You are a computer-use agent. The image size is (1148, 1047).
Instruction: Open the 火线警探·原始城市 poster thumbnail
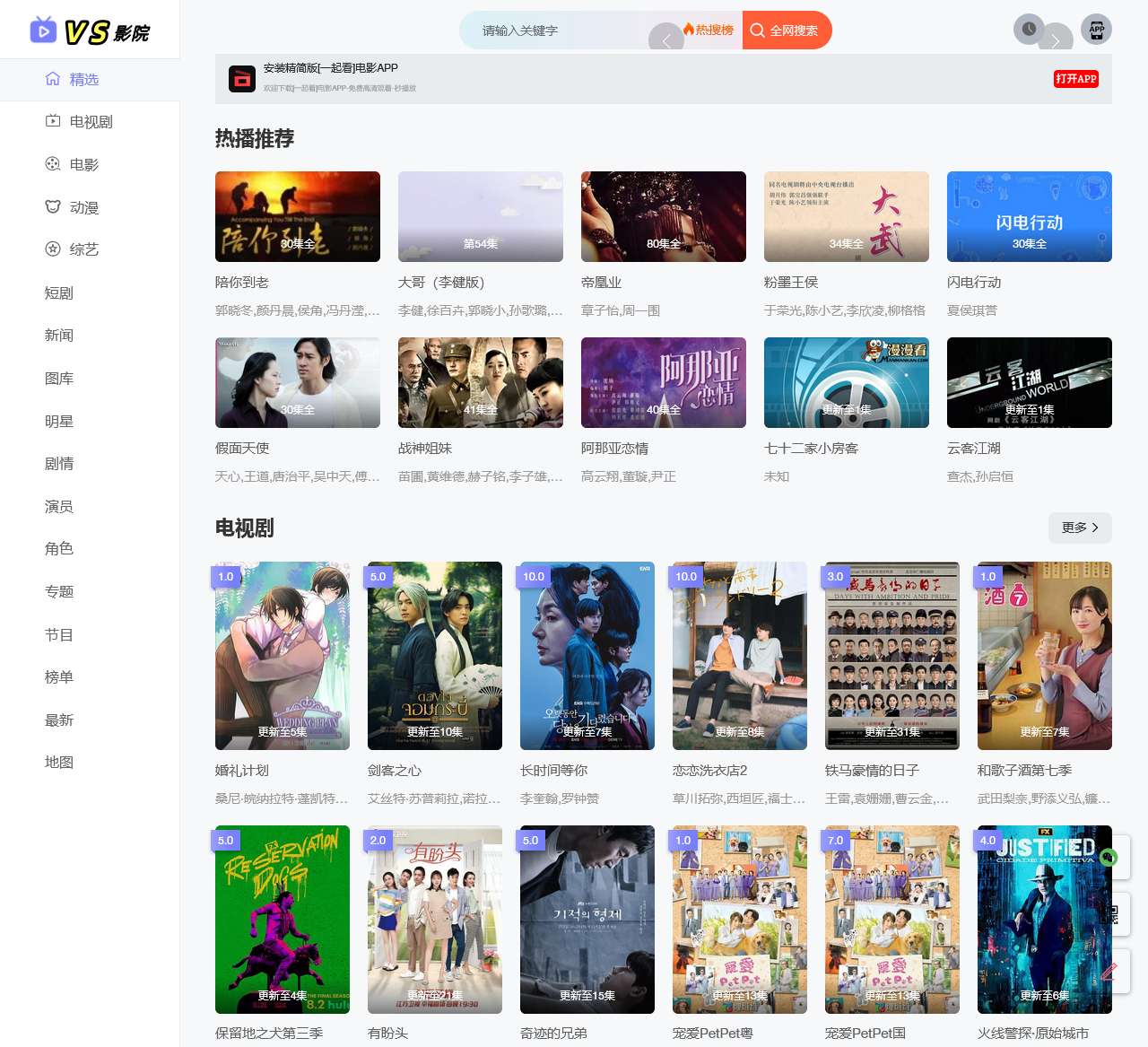pos(1045,920)
